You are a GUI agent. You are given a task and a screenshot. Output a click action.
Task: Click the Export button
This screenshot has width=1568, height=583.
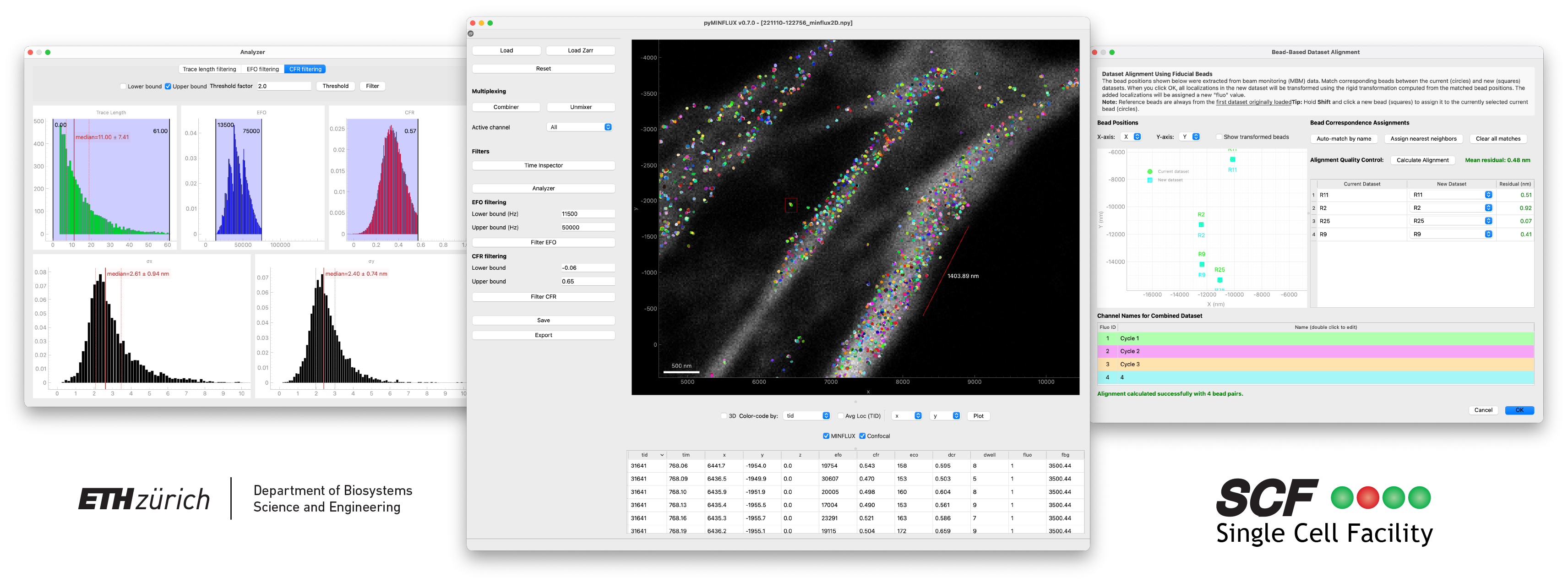tap(544, 335)
